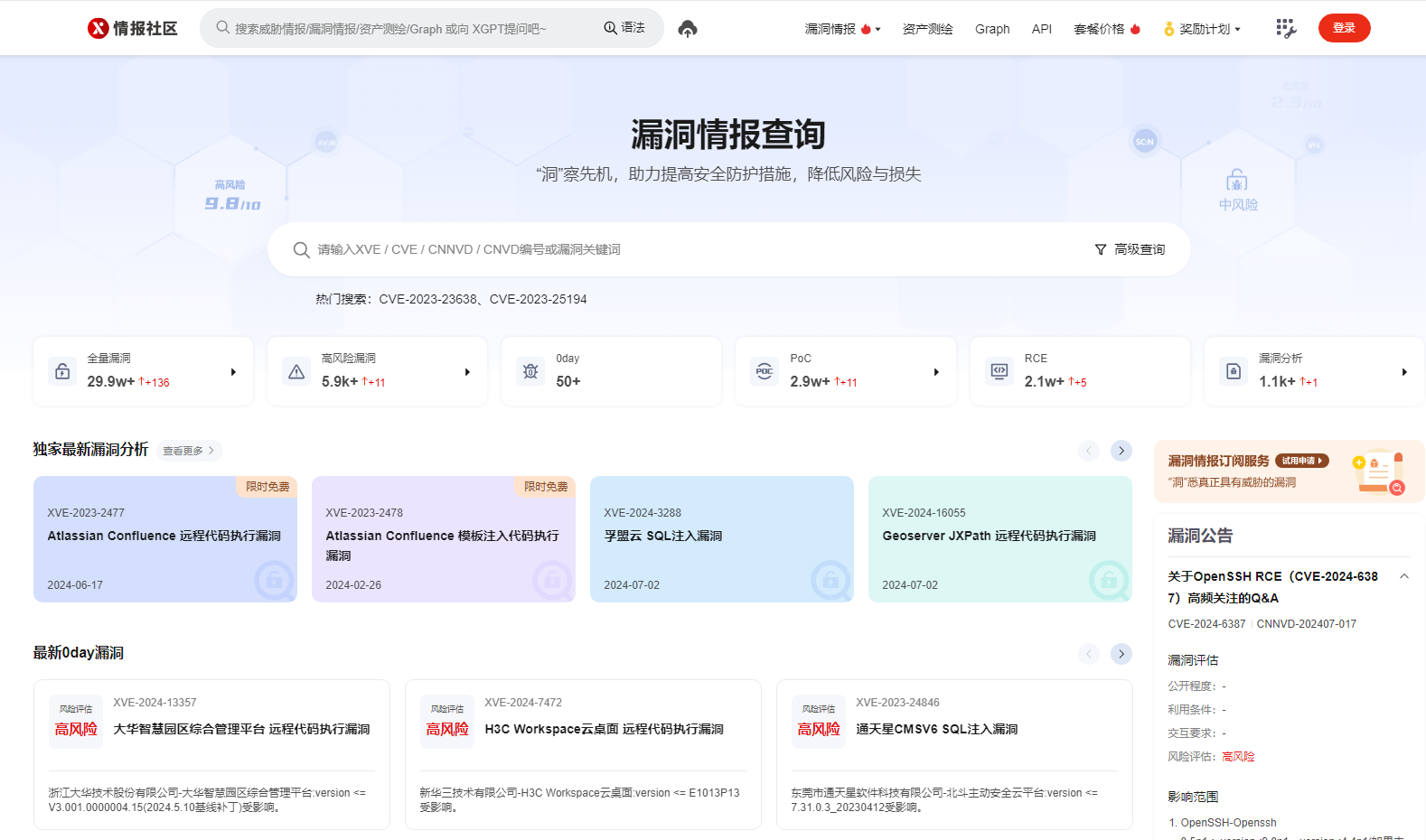This screenshot has width=1426, height=840.
Task: Open 高级查询 advanced filter
Action: [1130, 249]
